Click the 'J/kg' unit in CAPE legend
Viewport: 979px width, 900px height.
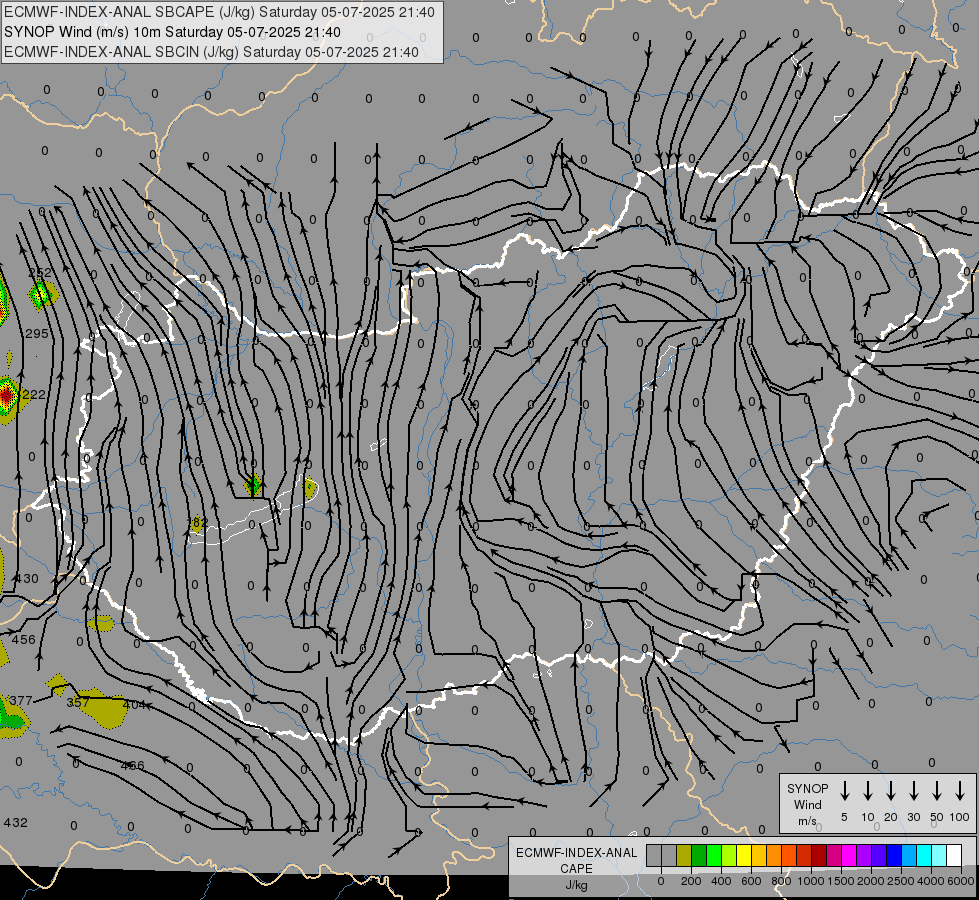point(576,884)
